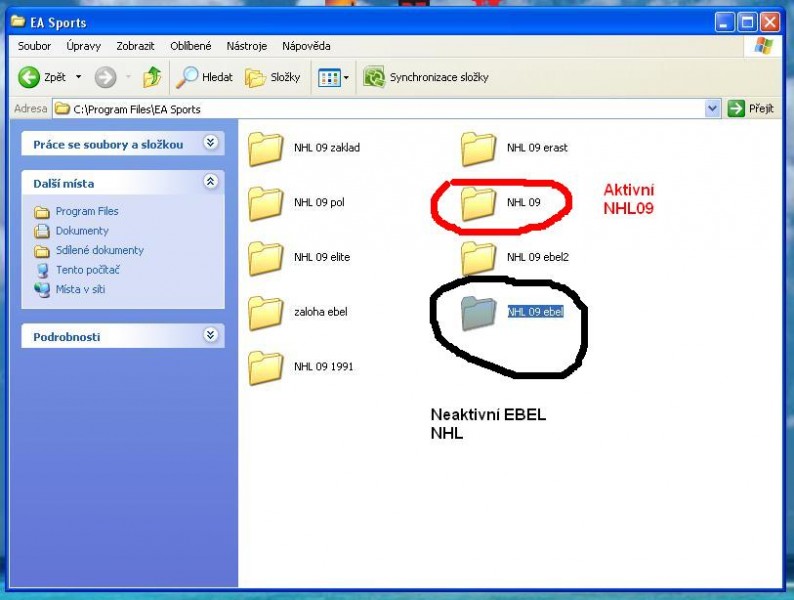The width and height of the screenshot is (794, 600).
Task: Click the address bar path field
Action: (x=379, y=109)
